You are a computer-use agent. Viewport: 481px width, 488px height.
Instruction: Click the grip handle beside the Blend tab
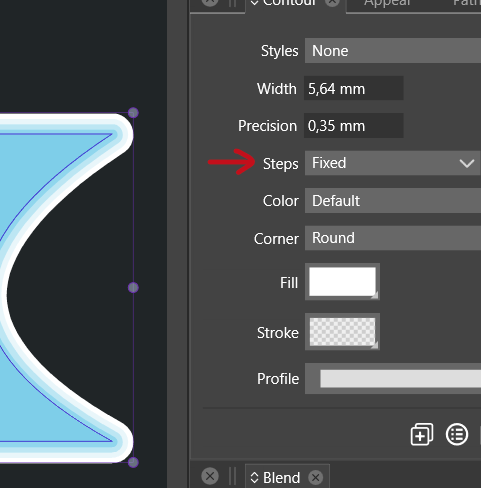233,476
